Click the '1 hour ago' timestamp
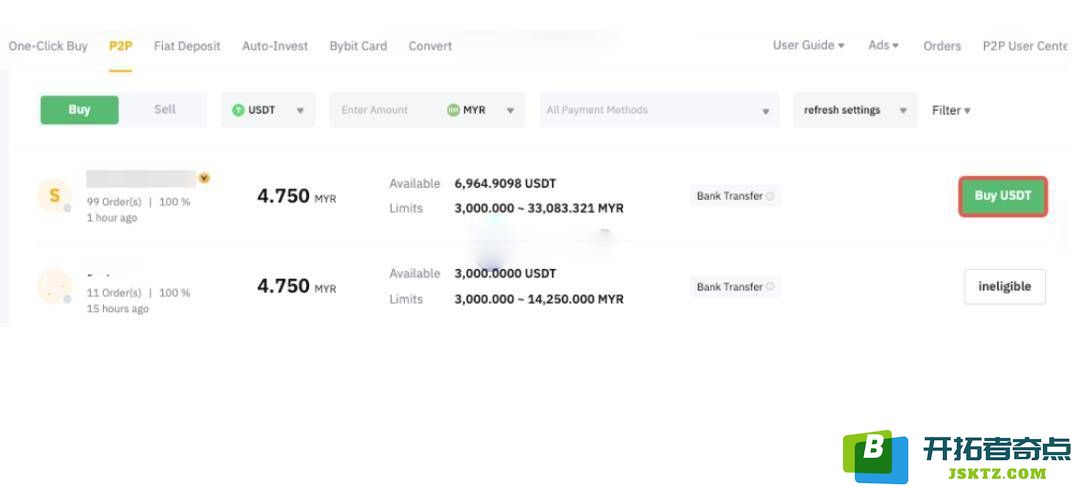The height and width of the screenshot is (487, 1083). pyautogui.click(x=112, y=218)
